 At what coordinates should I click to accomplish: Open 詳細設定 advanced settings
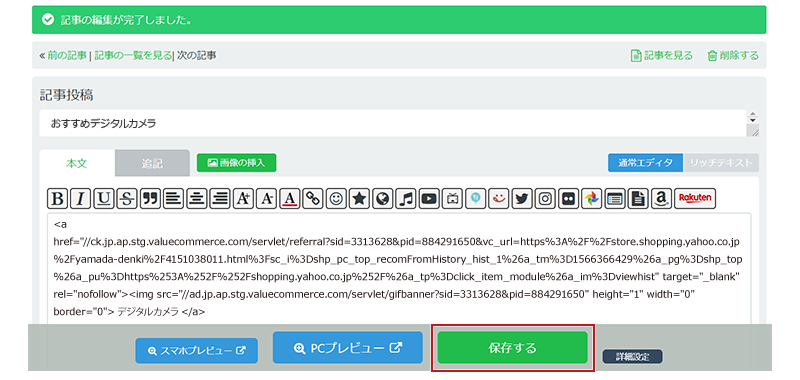point(633,357)
